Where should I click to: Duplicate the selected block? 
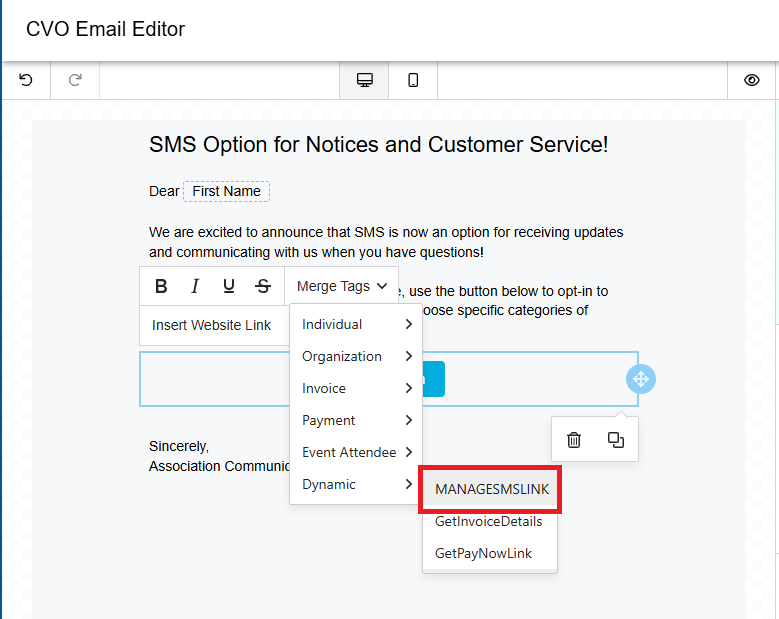[616, 440]
